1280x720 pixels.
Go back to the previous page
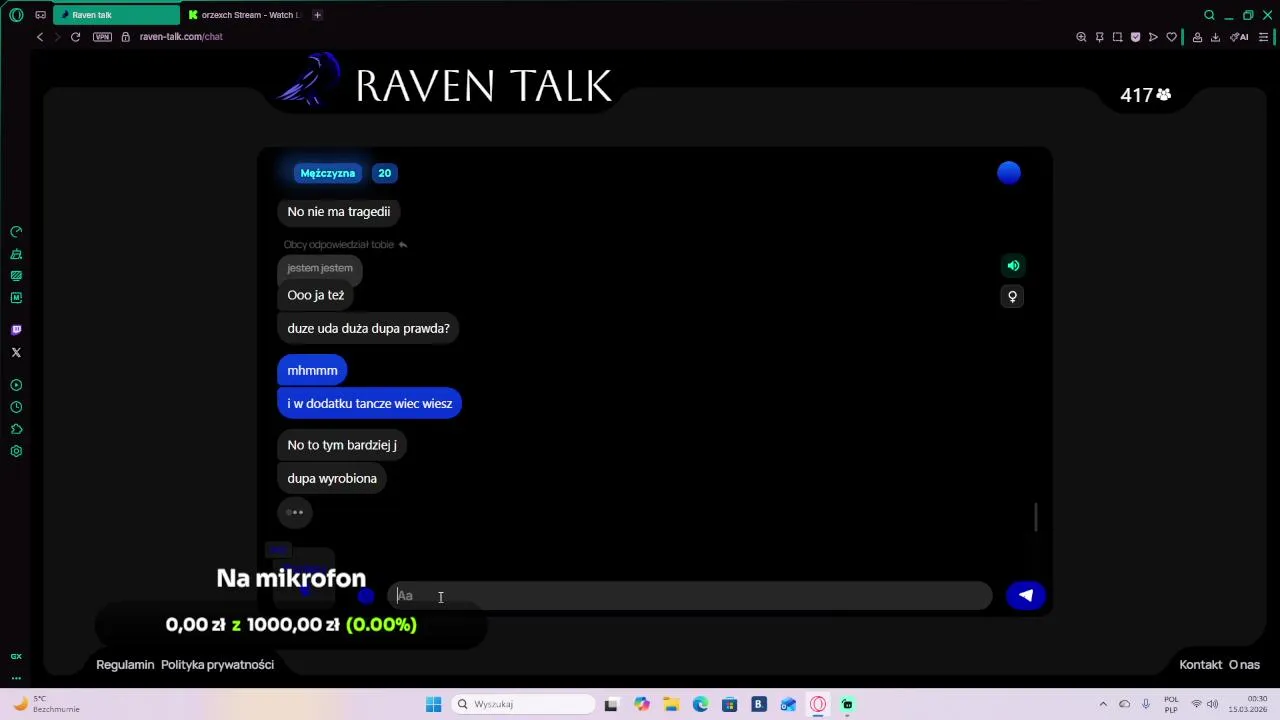(40, 37)
